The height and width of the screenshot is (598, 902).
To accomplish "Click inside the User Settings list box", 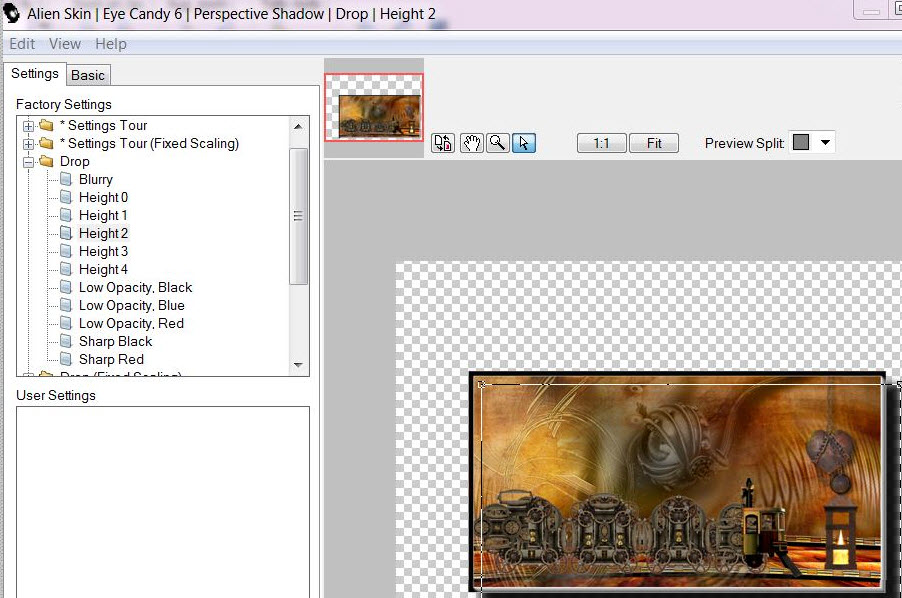I will tap(163, 502).
